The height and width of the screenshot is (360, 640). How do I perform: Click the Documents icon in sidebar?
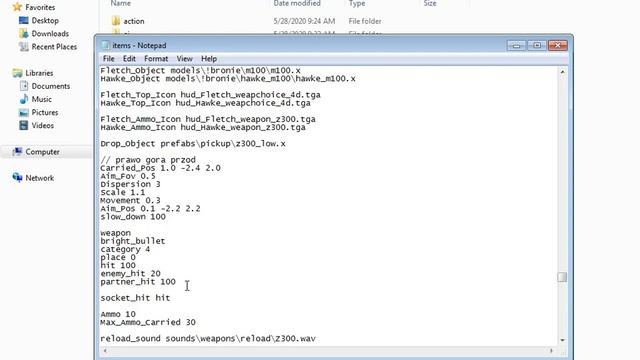[24, 86]
